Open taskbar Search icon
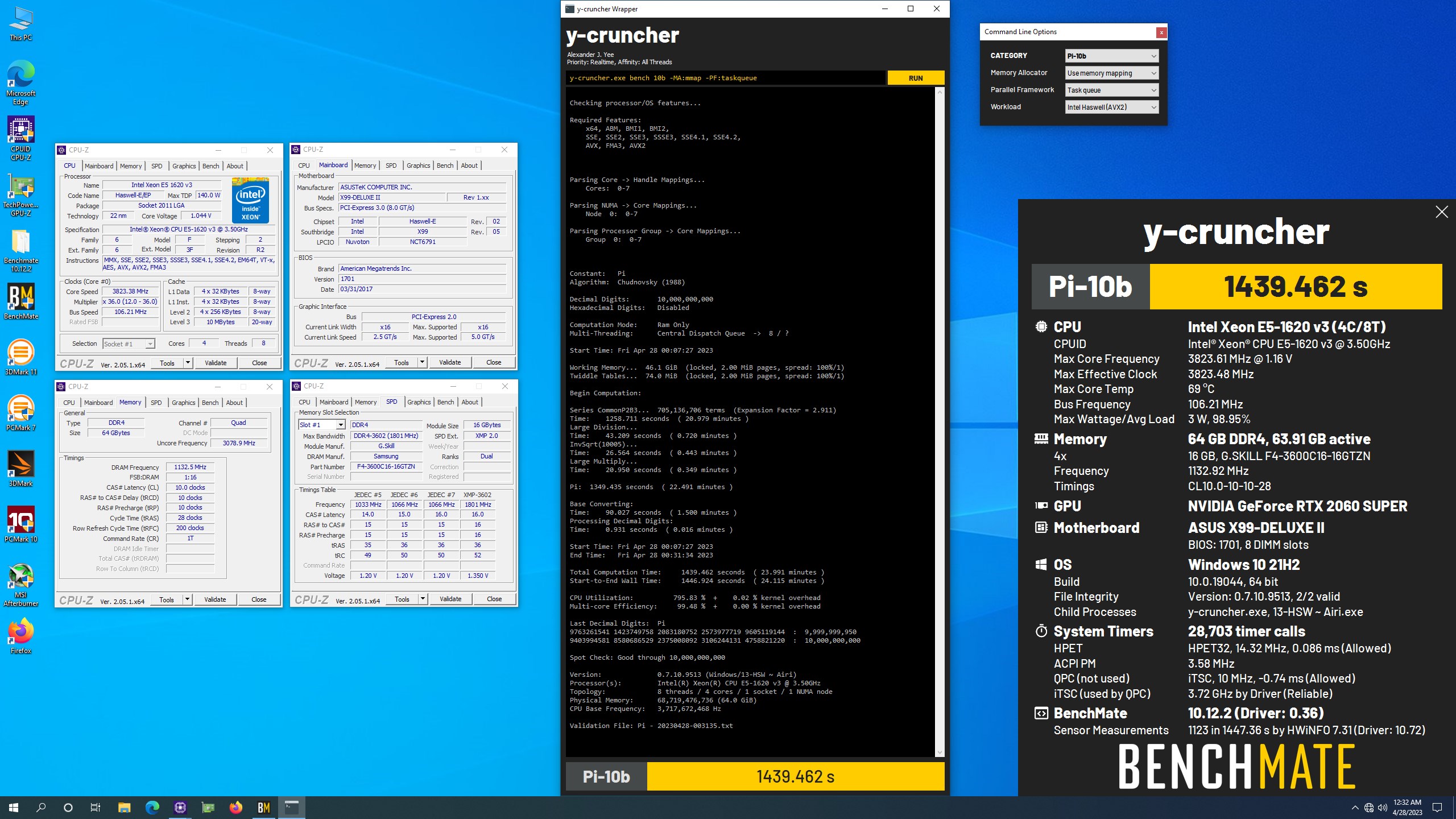This screenshot has height=819, width=1456. coord(41,808)
